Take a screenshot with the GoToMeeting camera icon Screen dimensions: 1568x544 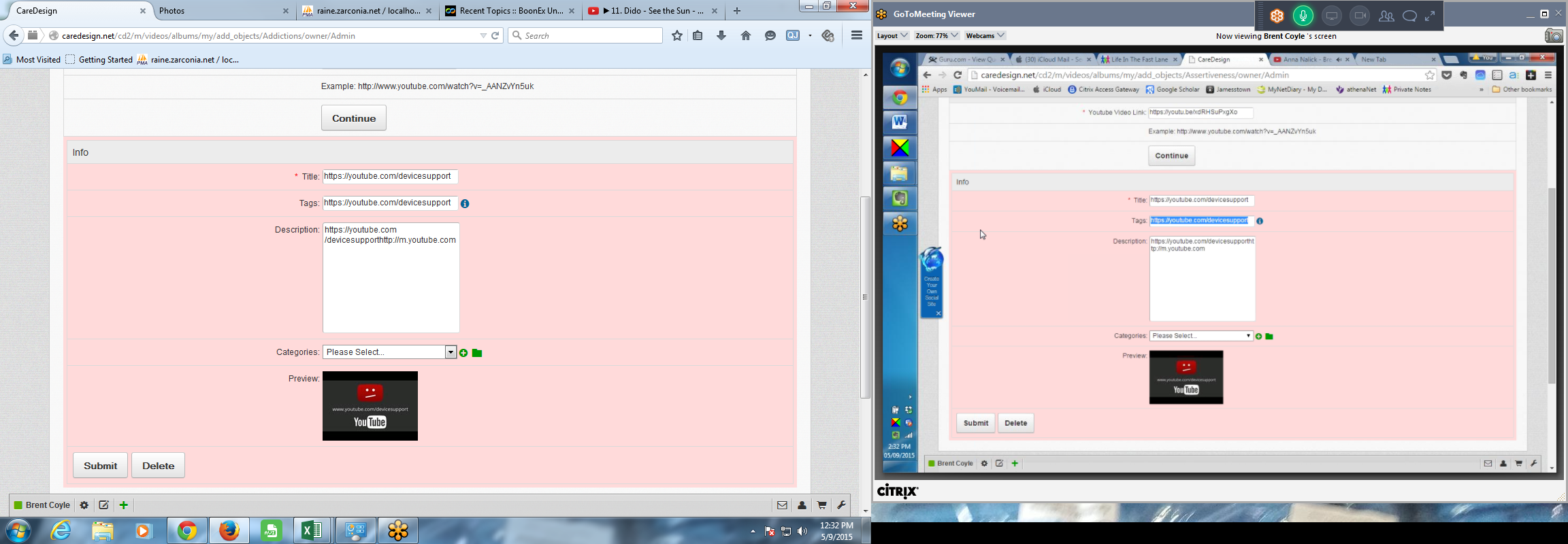1554,35
